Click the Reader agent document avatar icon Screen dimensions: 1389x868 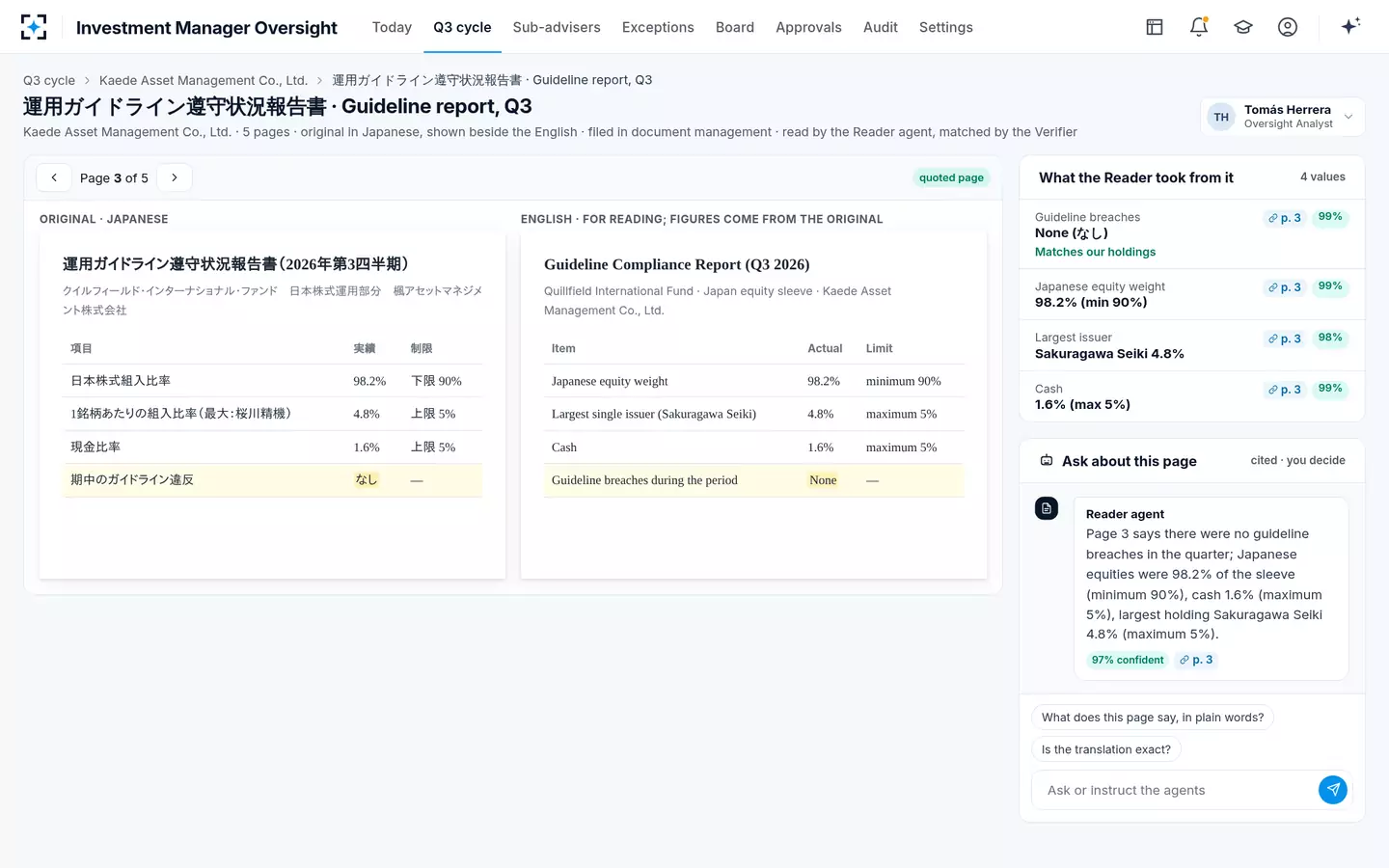[x=1047, y=508]
